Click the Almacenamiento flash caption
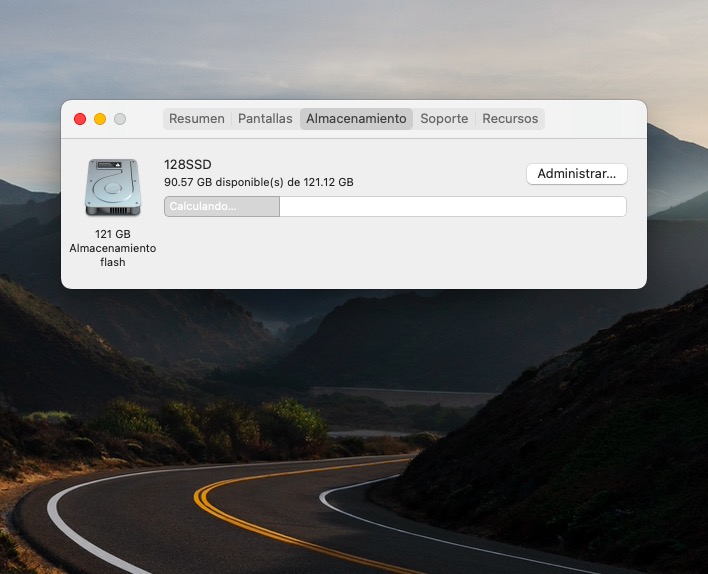 tap(112, 255)
